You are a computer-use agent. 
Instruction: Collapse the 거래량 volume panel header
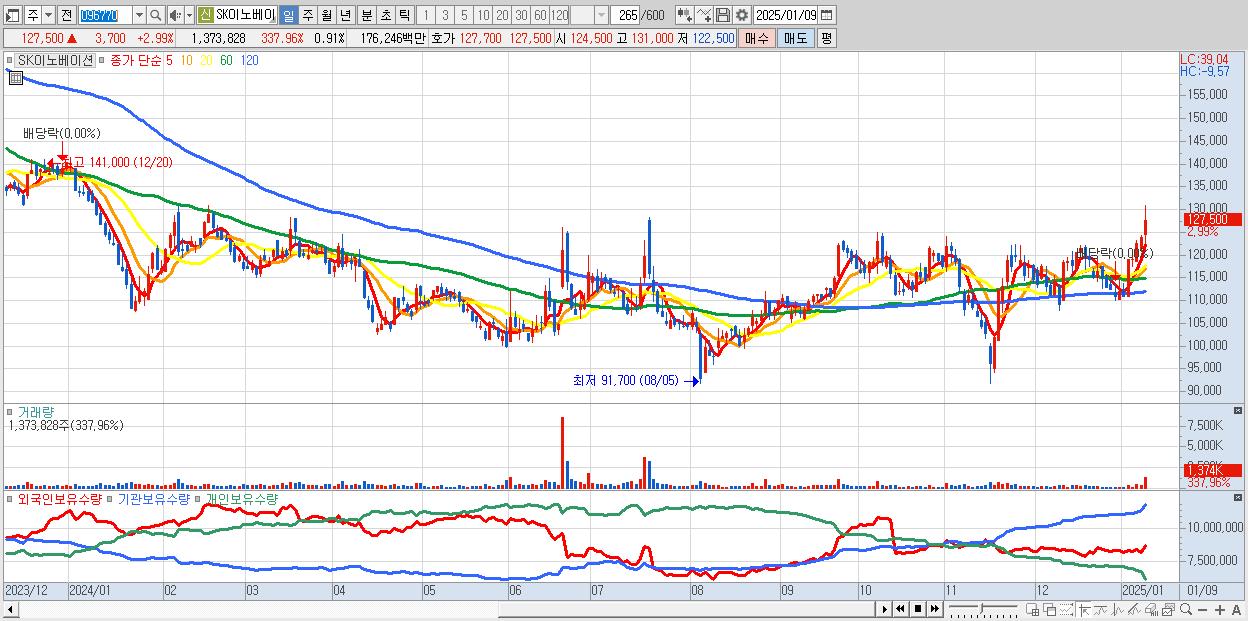11,412
